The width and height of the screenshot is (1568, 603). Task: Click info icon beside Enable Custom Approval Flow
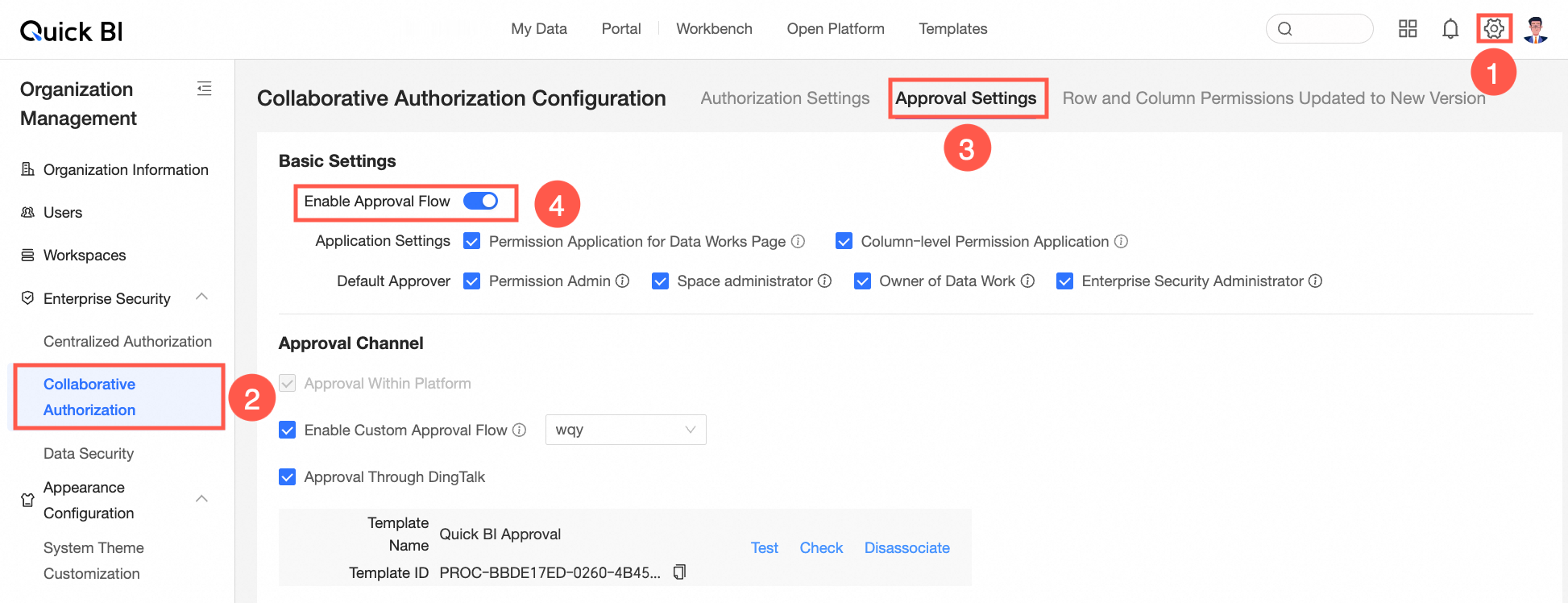[520, 430]
